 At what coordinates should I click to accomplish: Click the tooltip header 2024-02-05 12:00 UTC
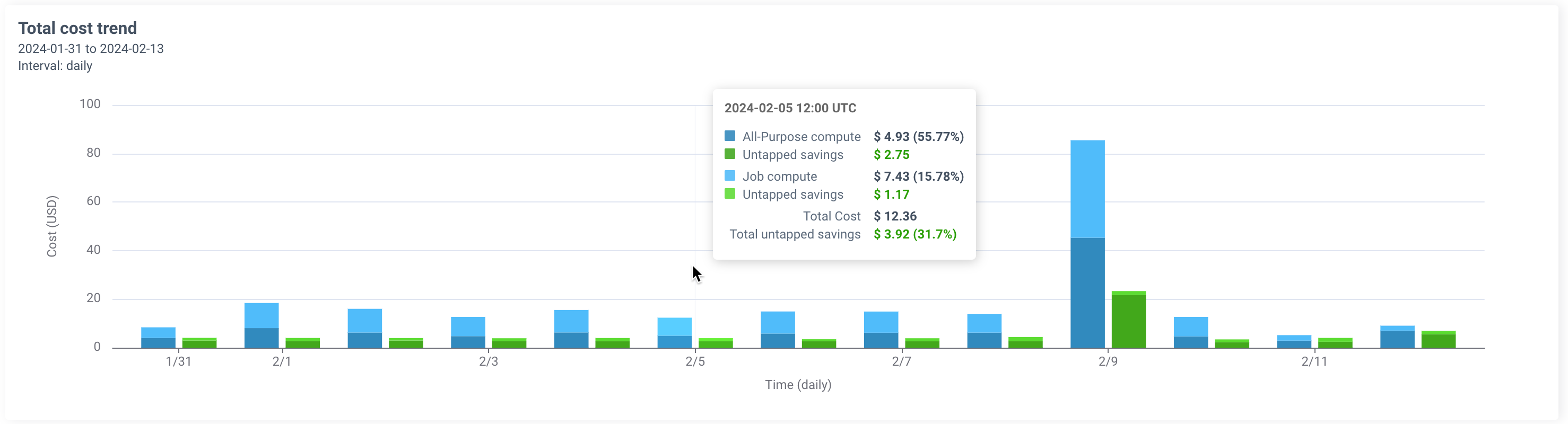pyautogui.click(x=789, y=108)
